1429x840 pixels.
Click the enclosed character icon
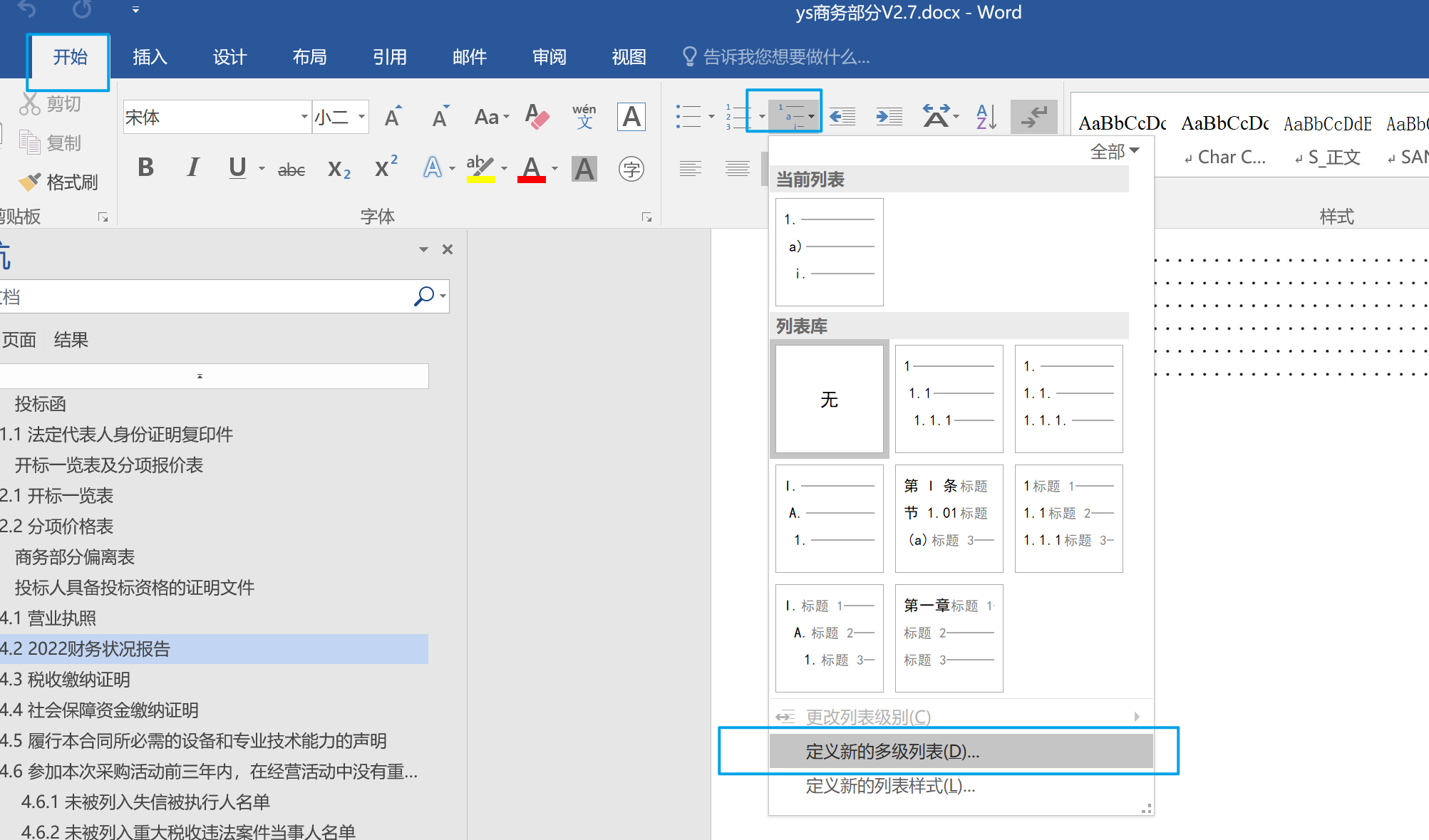(631, 169)
